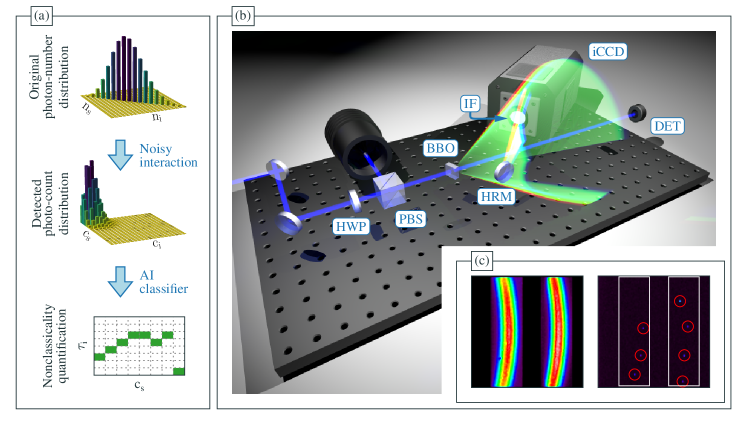The width and height of the screenshot is (747, 425).
Task: Click the arrow beside Noisy interaction
Action: [x=120, y=155]
